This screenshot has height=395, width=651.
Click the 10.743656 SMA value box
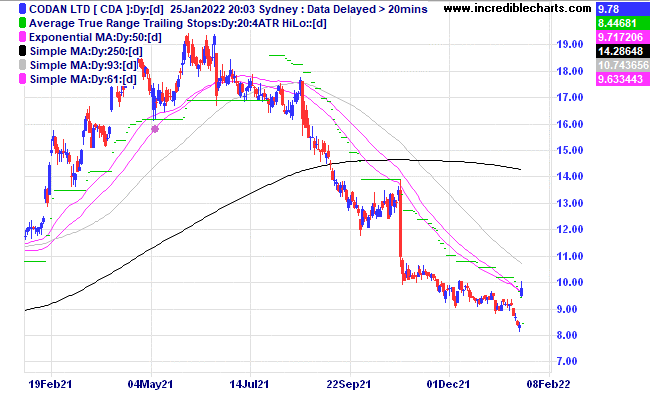(x=622, y=65)
